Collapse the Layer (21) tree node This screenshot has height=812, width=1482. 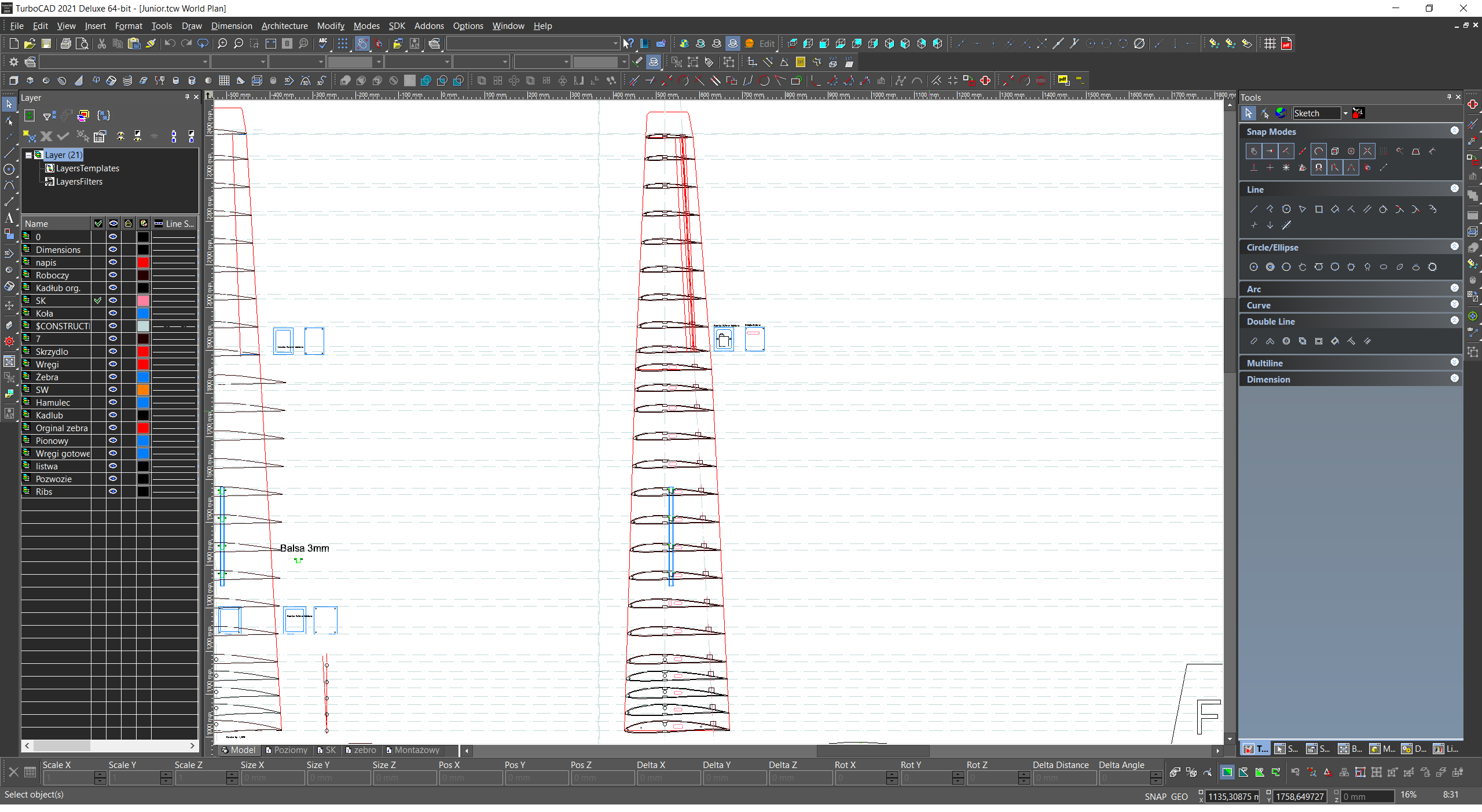click(28, 155)
